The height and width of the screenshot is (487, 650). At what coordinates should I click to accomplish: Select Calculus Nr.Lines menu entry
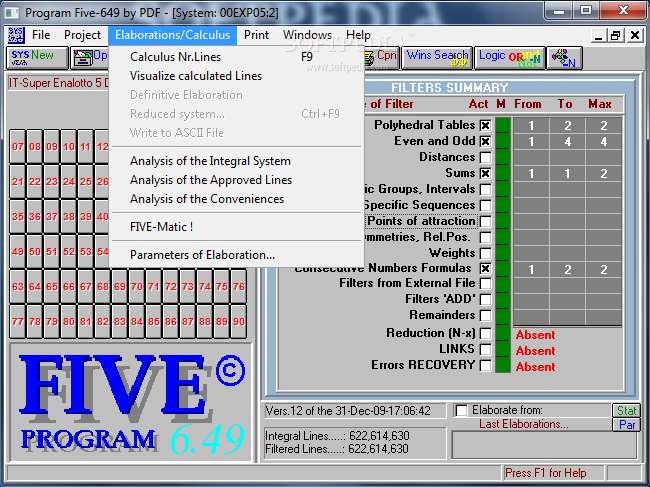236,57
